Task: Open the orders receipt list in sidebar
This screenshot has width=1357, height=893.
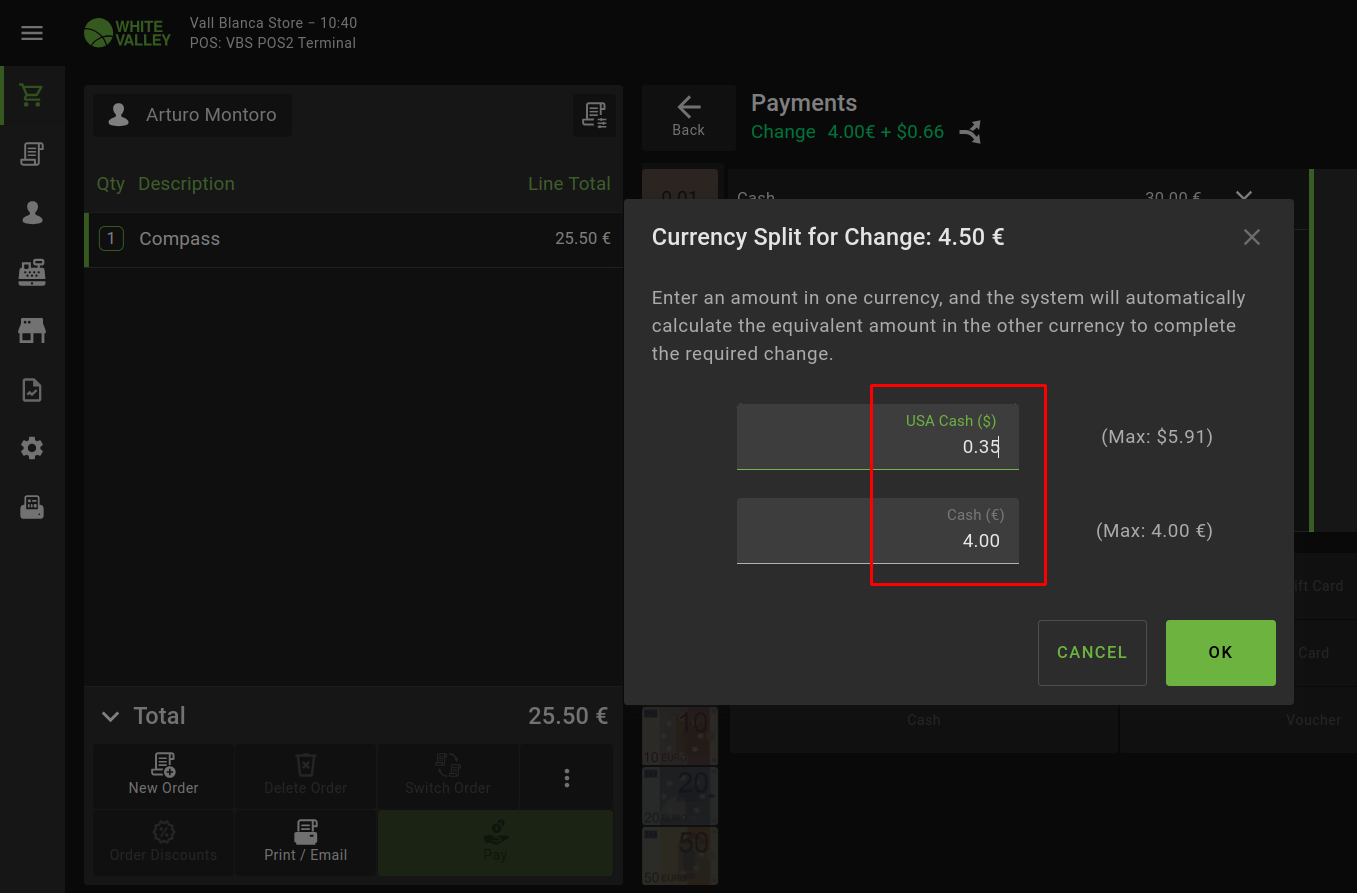Action: click(32, 154)
